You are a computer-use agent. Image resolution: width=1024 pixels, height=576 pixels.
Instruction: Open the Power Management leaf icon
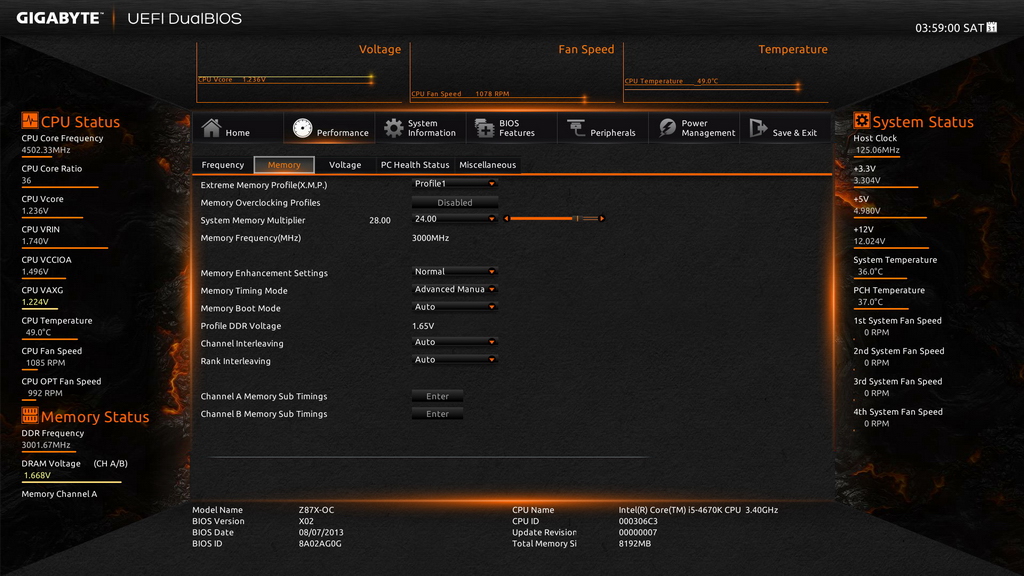[667, 128]
